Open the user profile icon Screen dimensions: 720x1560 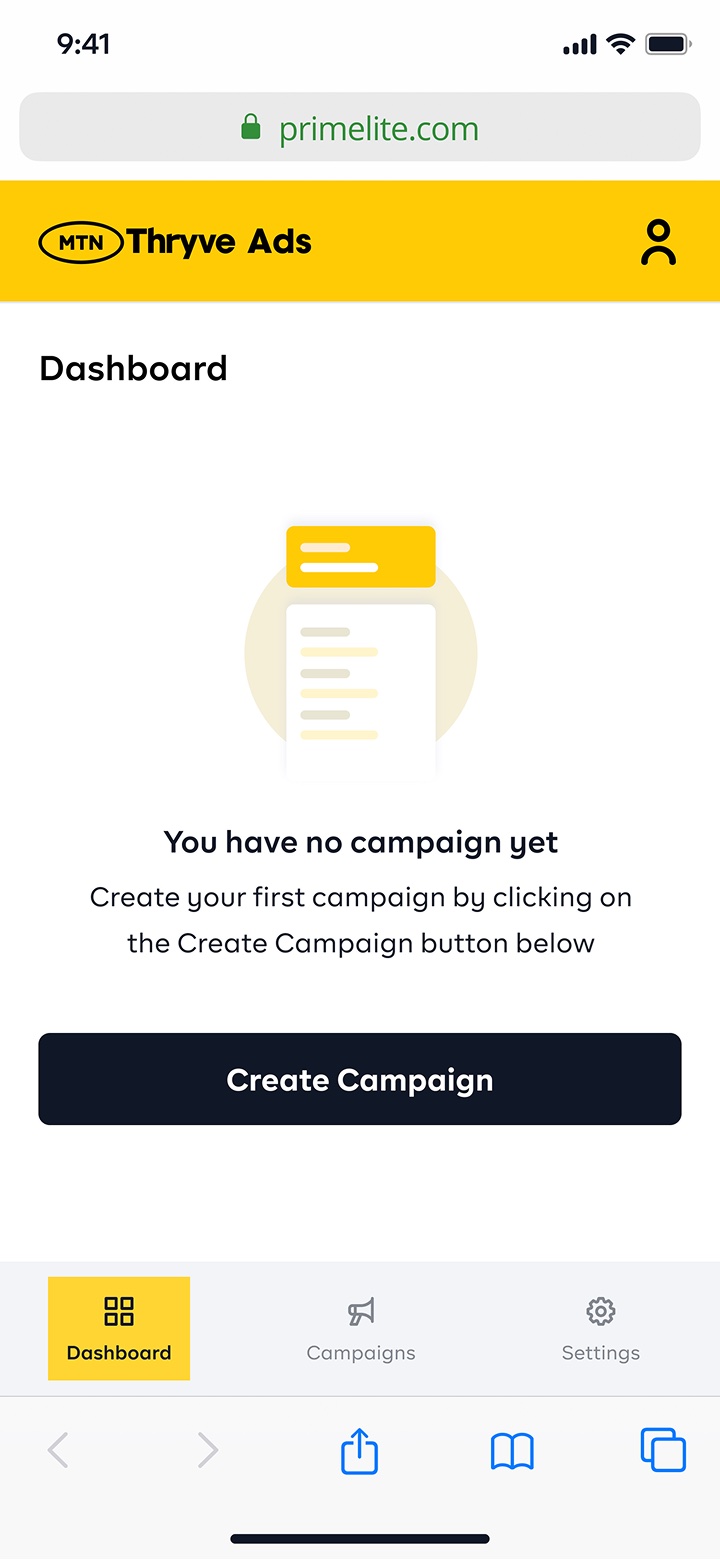pyautogui.click(x=658, y=242)
